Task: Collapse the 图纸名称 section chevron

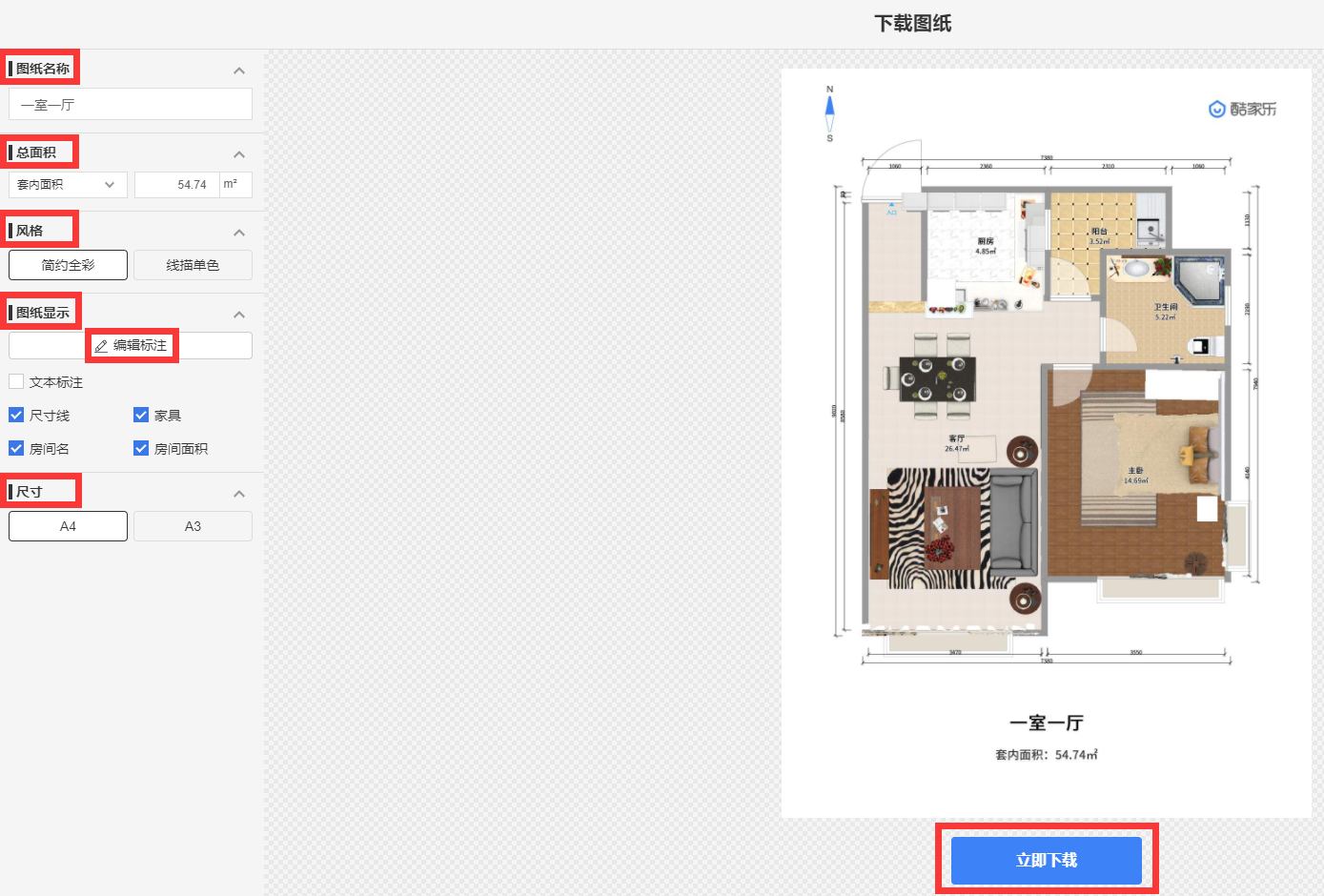Action: pos(239,70)
